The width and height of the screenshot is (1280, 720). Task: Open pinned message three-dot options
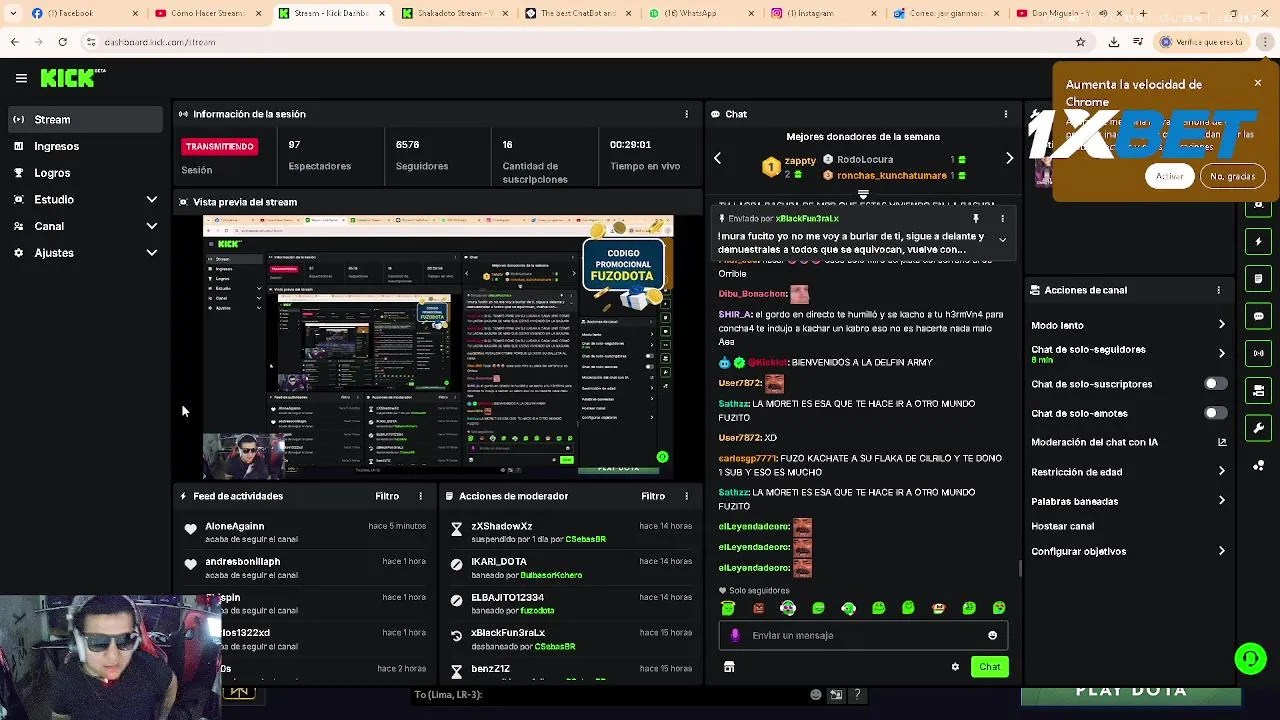1002,218
